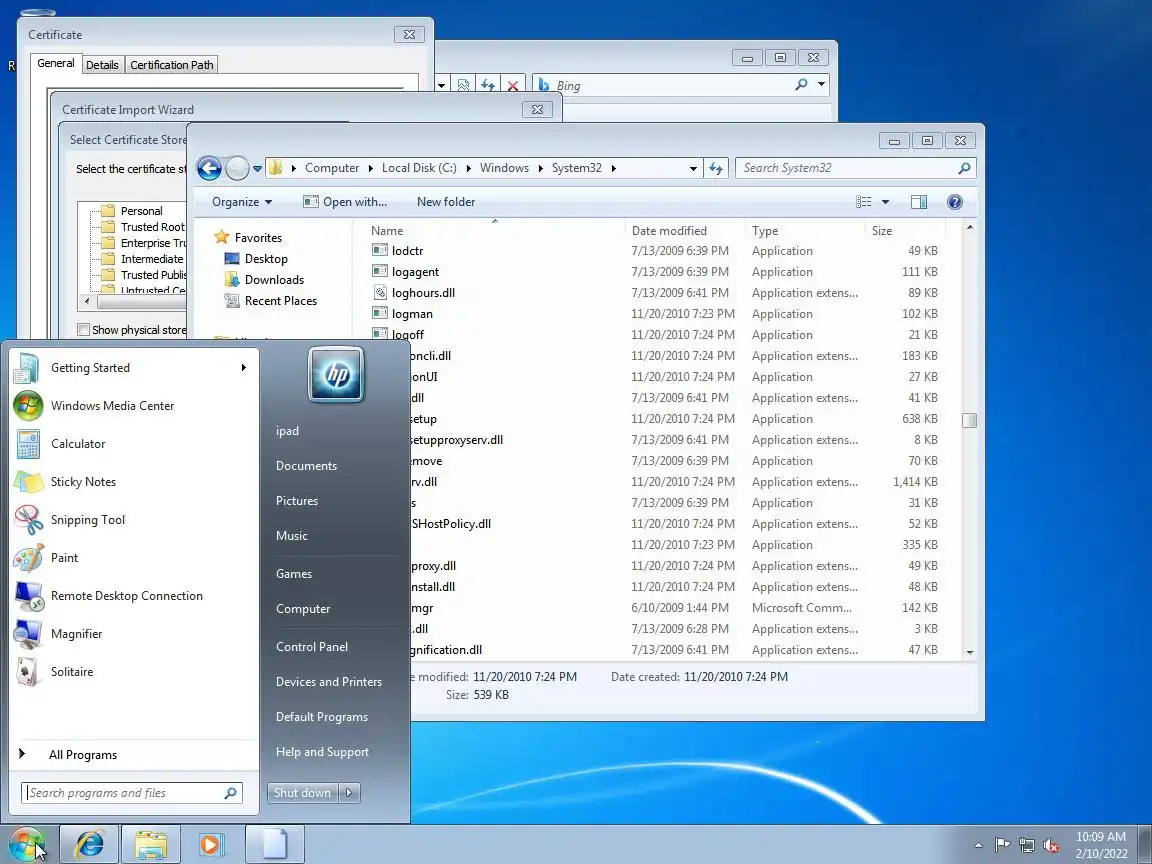Image resolution: width=1152 pixels, height=864 pixels.
Task: Click the Shut down button
Action: coord(303,793)
